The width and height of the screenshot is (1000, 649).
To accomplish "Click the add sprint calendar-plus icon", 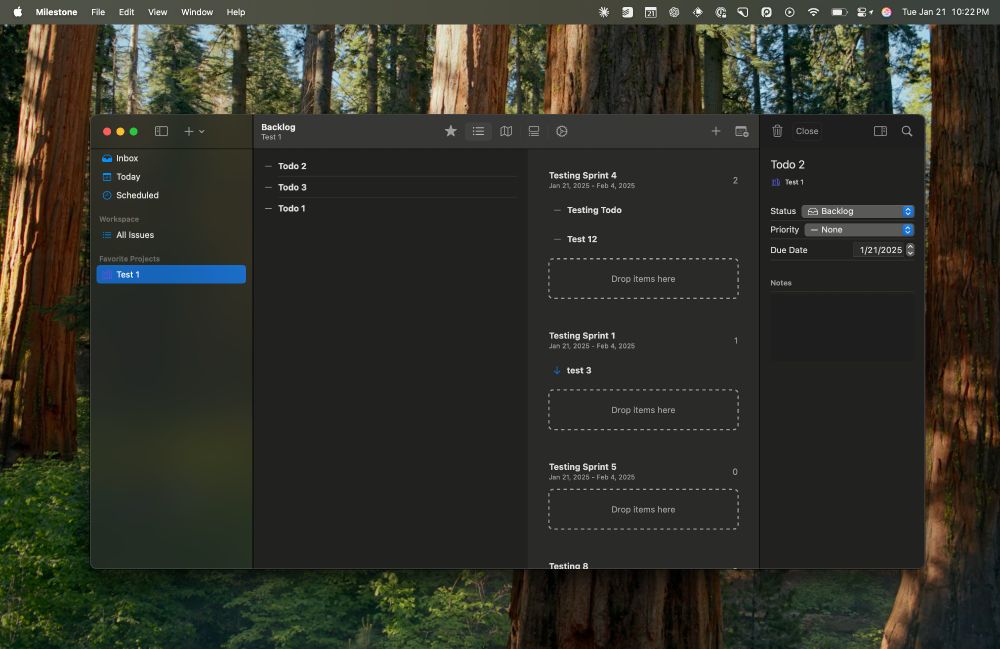I will (742, 131).
